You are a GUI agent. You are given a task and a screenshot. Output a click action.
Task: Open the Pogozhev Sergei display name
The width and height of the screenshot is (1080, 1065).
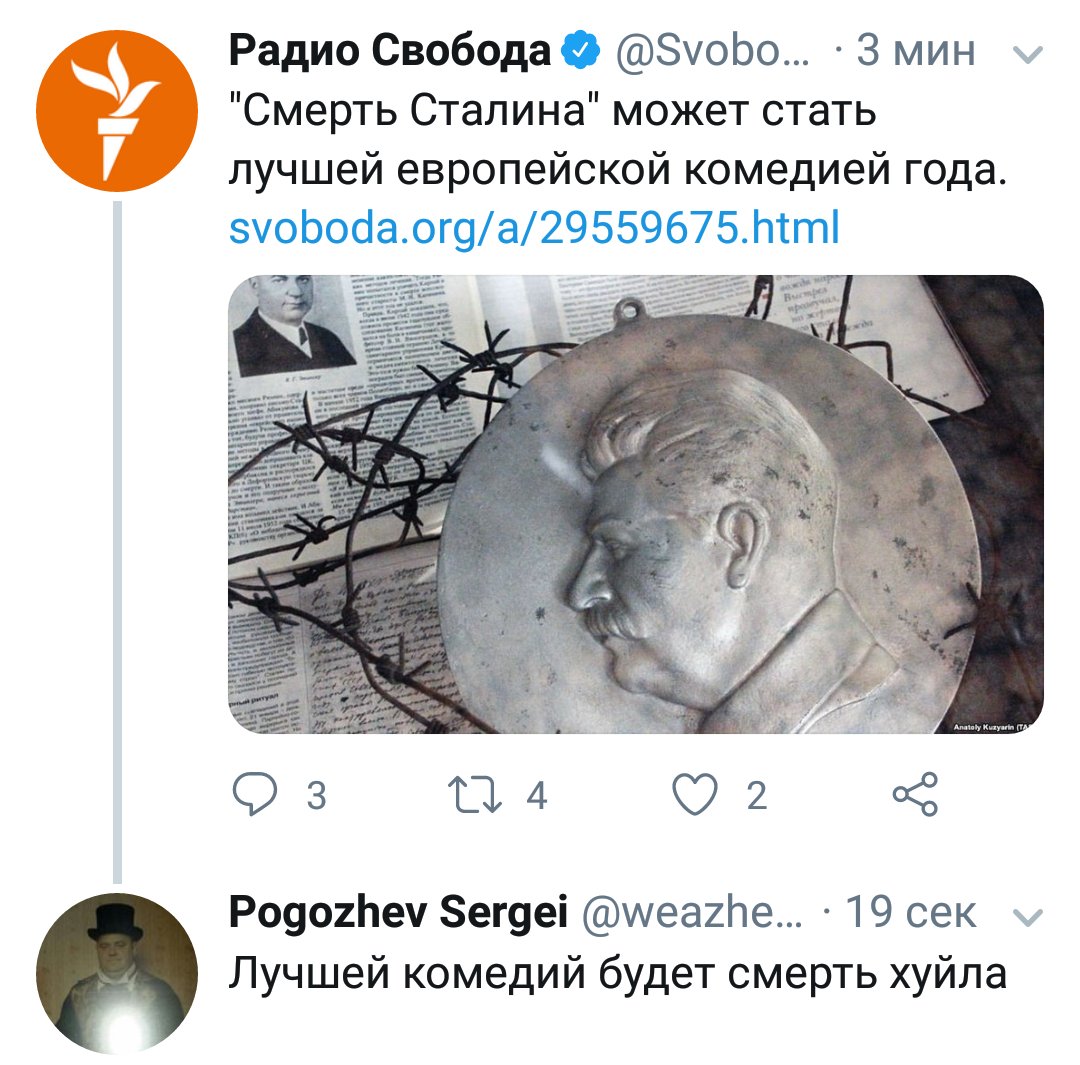coord(398,913)
